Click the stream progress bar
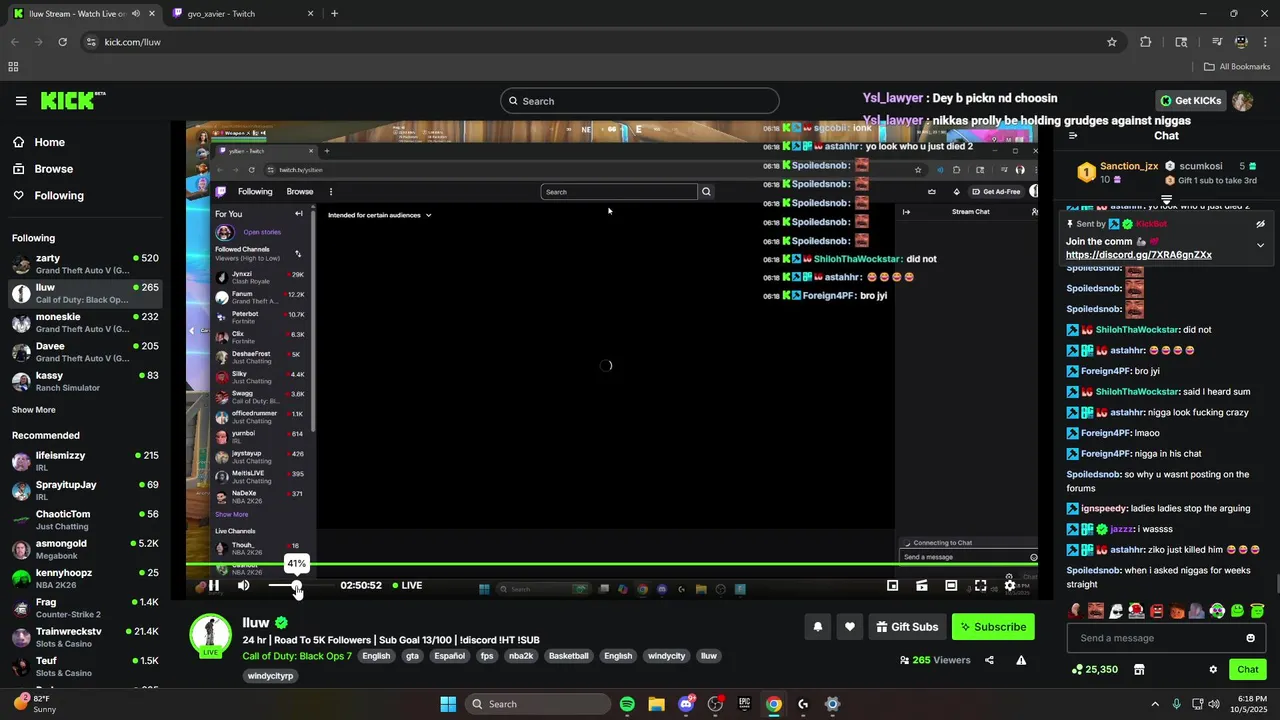Image resolution: width=1280 pixels, height=720 pixels. pyautogui.click(x=612, y=564)
